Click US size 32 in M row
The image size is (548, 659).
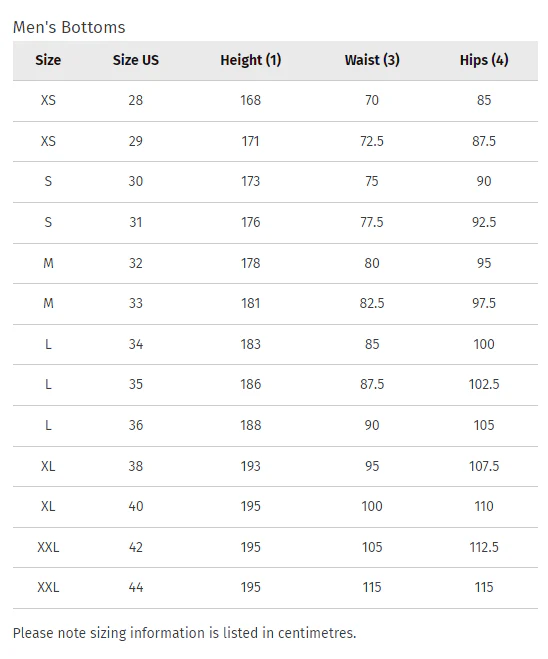(136, 263)
